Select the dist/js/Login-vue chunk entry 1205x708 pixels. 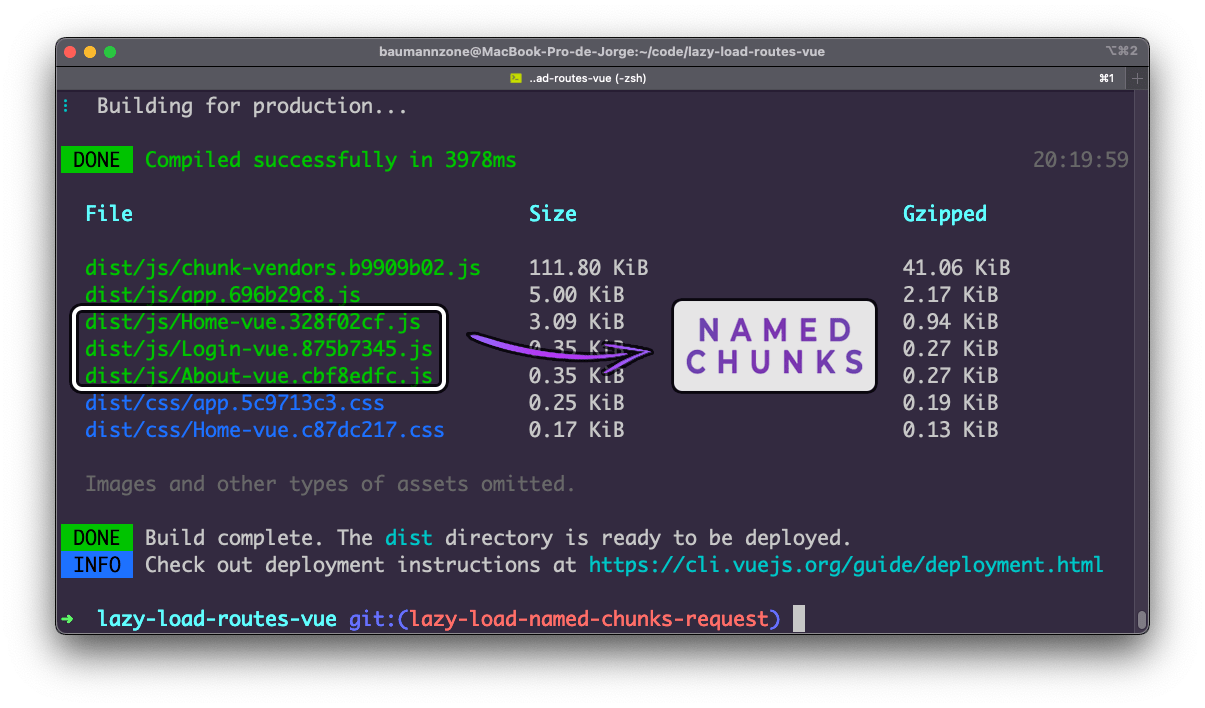coord(256,348)
